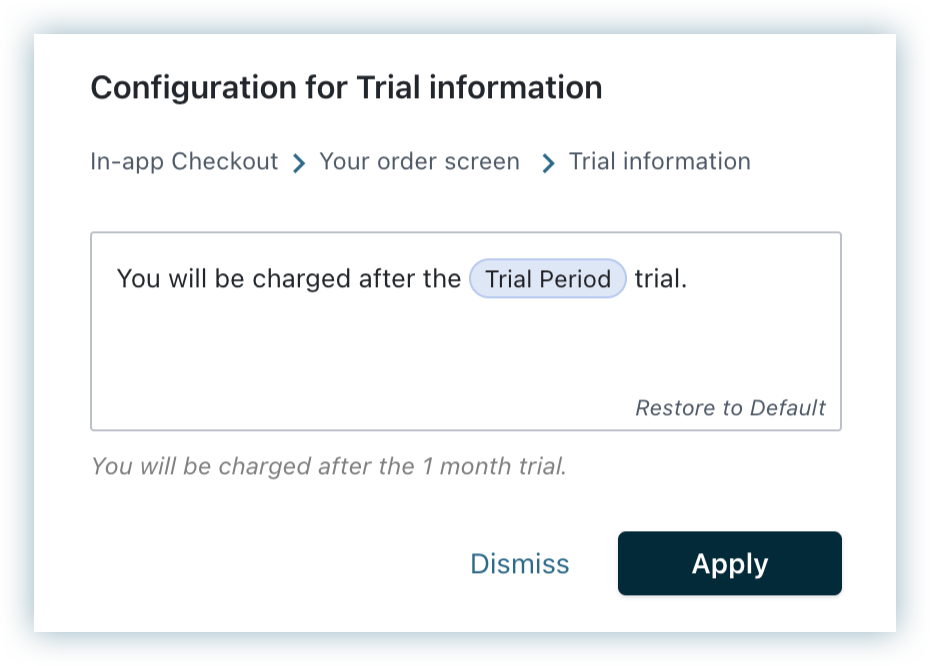The width and height of the screenshot is (930, 666).
Task: Place cursor after the word 'trial.' in editor
Action: click(689, 278)
